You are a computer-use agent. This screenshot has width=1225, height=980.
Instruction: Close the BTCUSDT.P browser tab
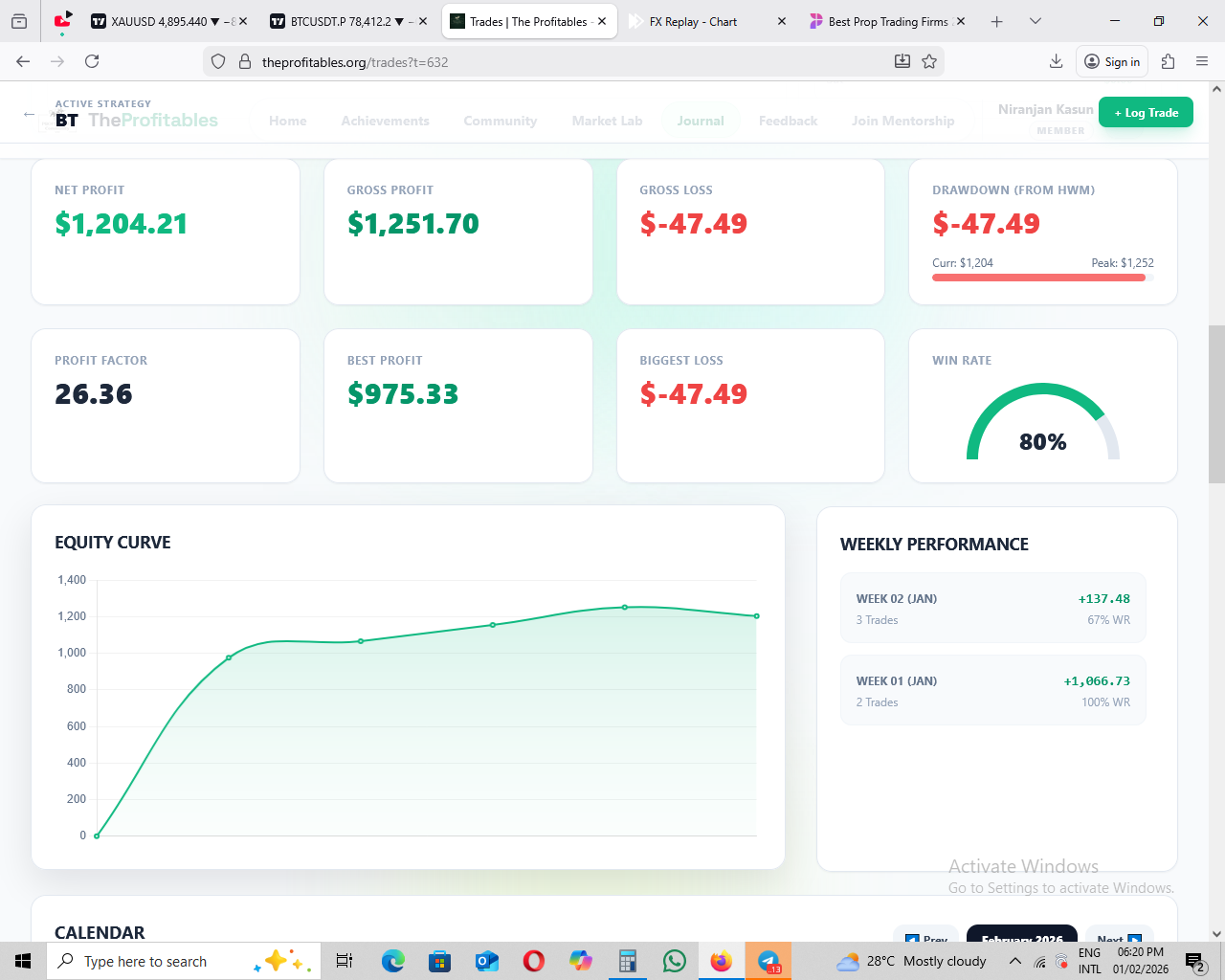[422, 21]
